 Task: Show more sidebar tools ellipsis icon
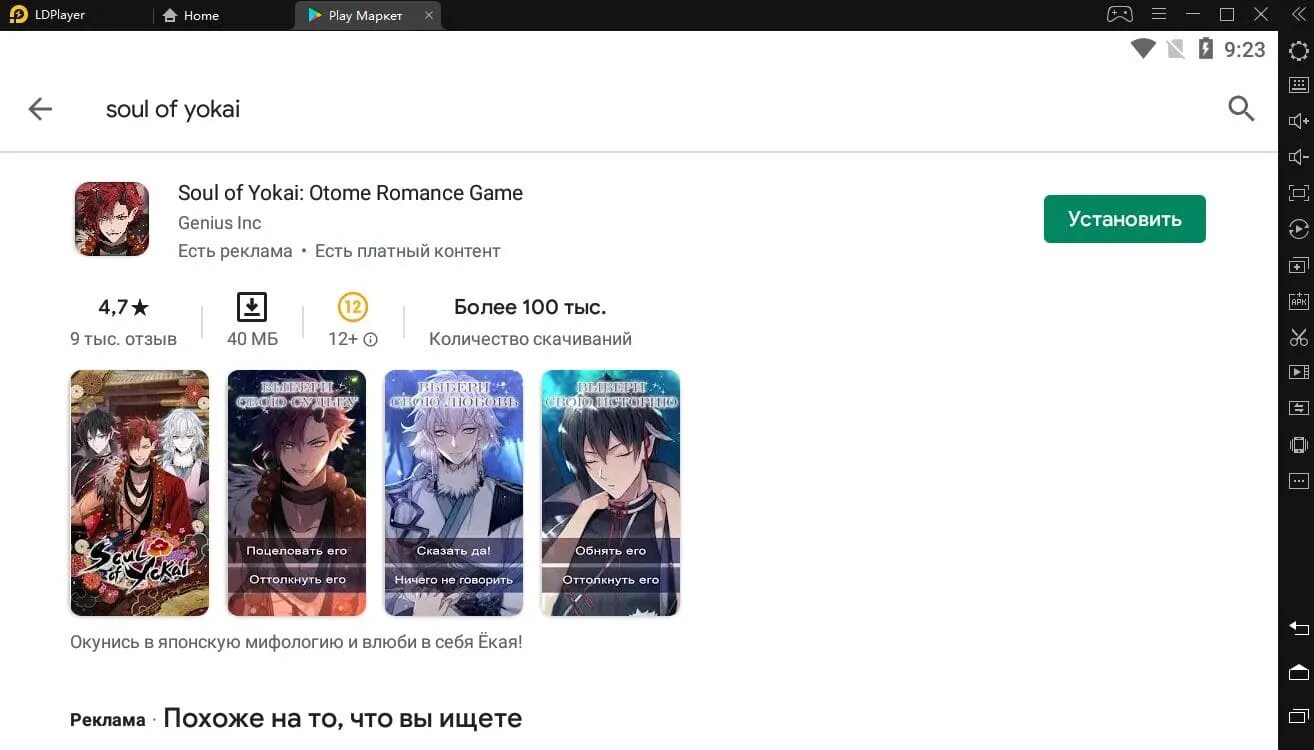[1298, 481]
